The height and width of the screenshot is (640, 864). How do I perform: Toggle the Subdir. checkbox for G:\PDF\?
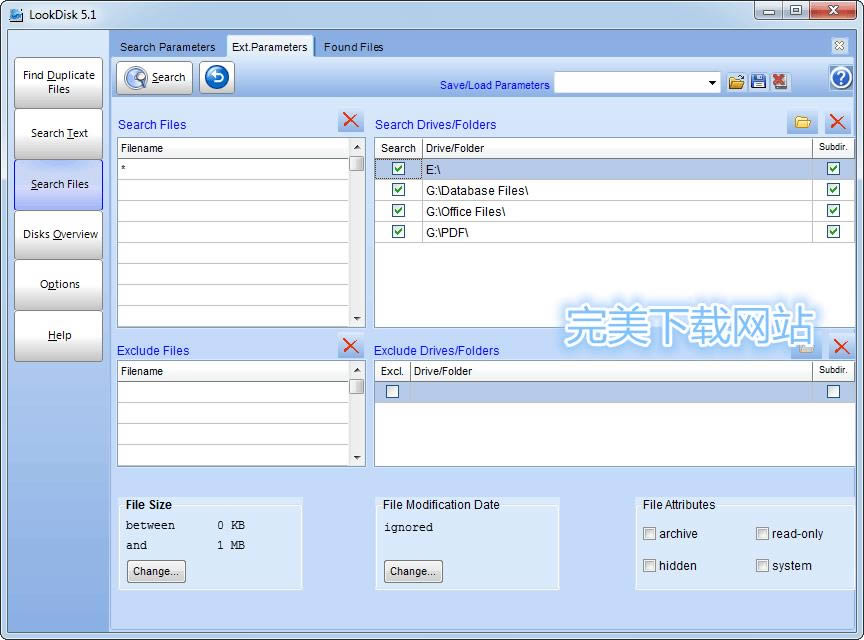pyautogui.click(x=833, y=232)
